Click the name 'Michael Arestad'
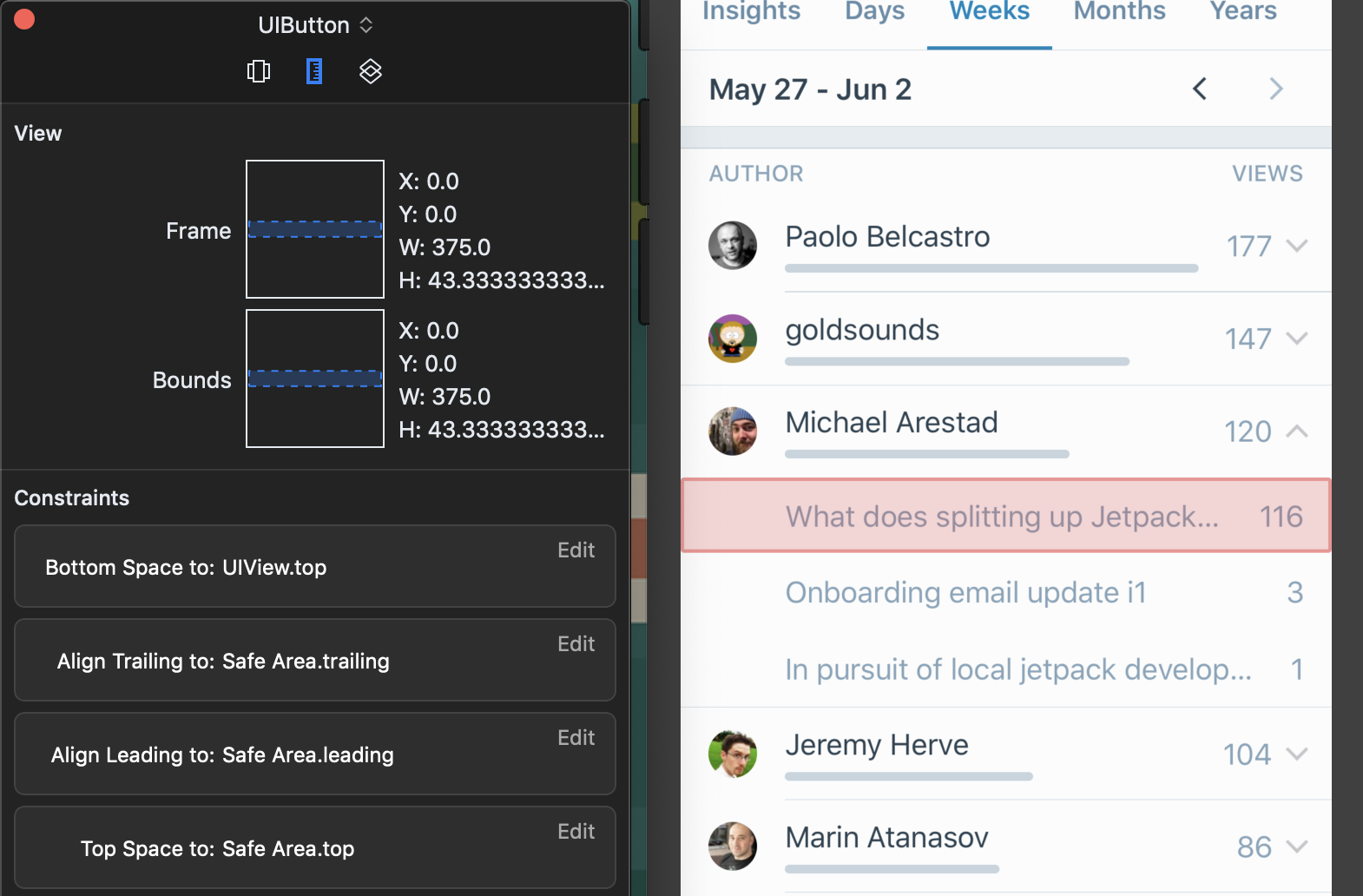 click(892, 422)
